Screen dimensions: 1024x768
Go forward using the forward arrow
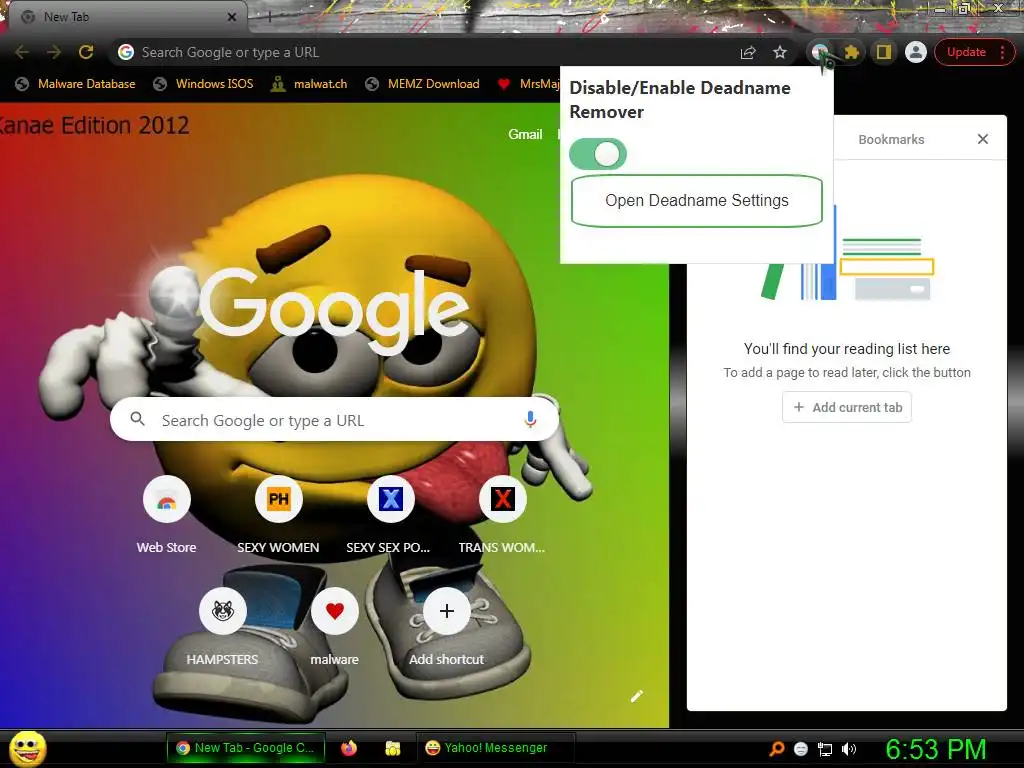click(x=54, y=52)
